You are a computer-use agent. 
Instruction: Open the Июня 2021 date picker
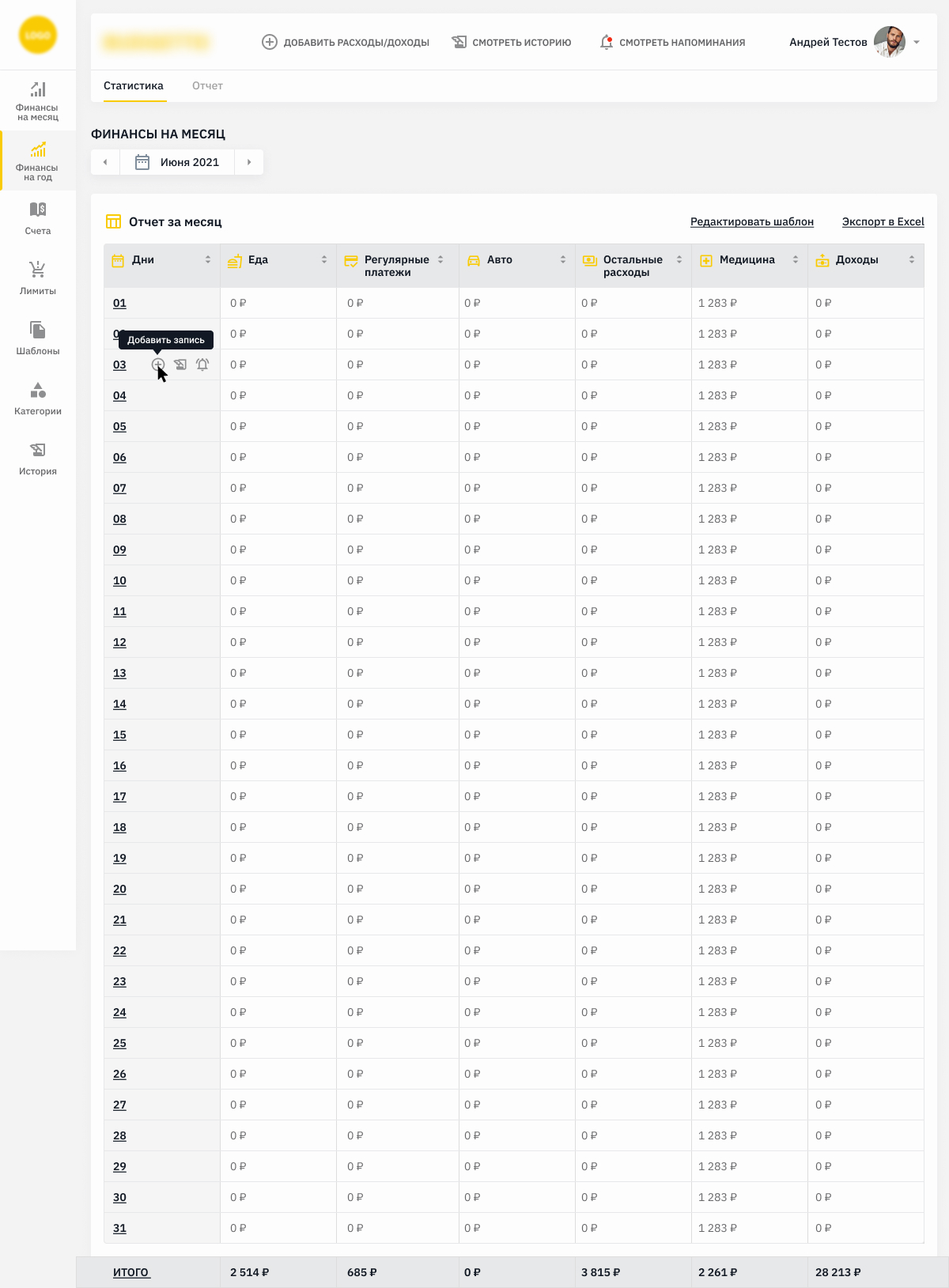pos(178,162)
